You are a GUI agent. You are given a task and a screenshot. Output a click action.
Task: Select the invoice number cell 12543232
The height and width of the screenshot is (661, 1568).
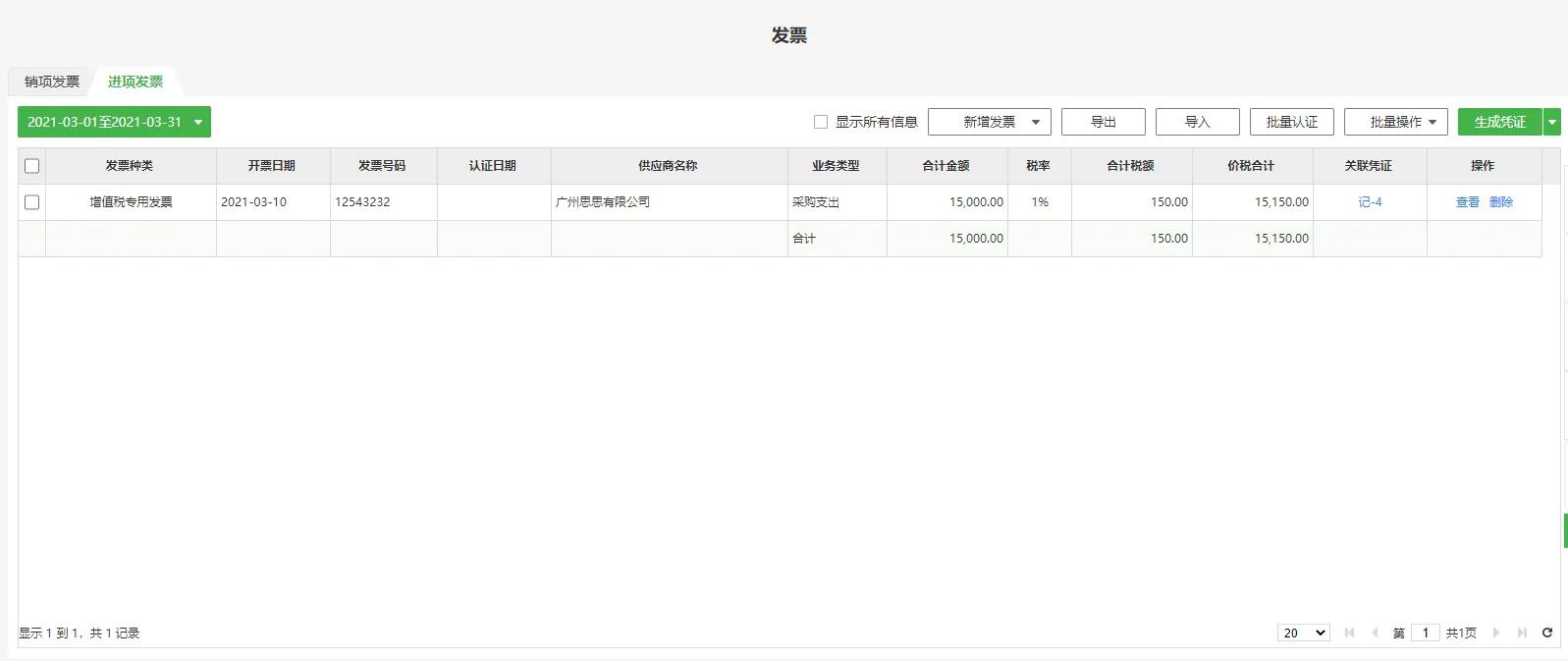pyautogui.click(x=383, y=202)
